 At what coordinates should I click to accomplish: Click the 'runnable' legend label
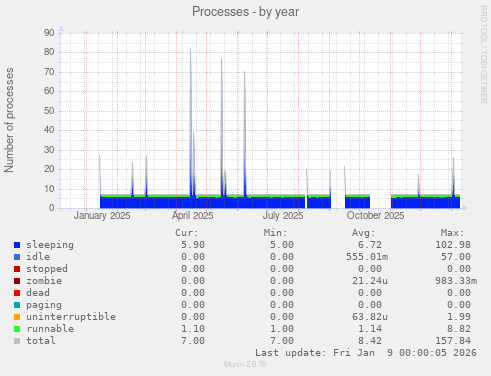tap(50, 329)
